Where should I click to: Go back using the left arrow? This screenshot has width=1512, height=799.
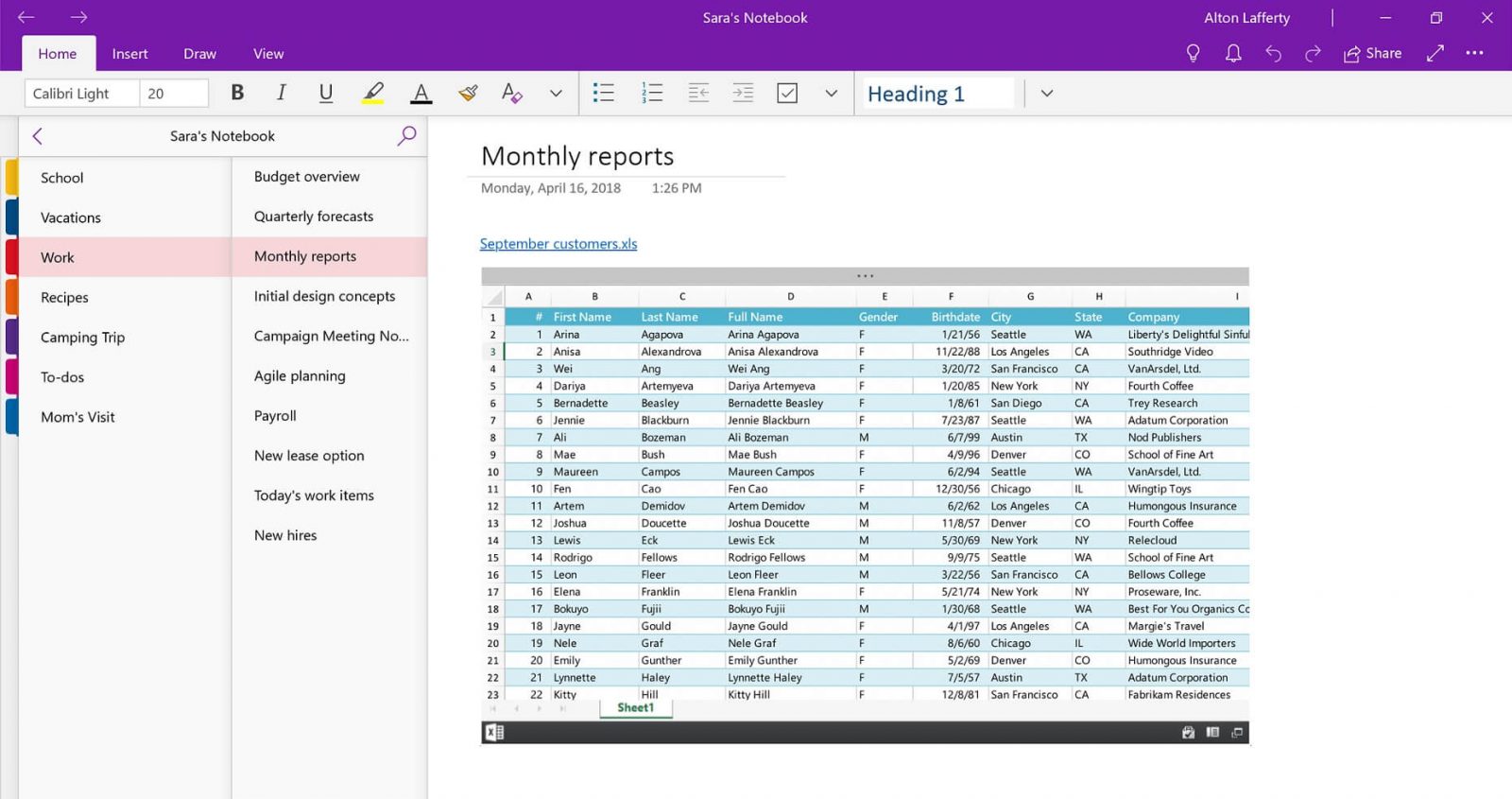(26, 17)
